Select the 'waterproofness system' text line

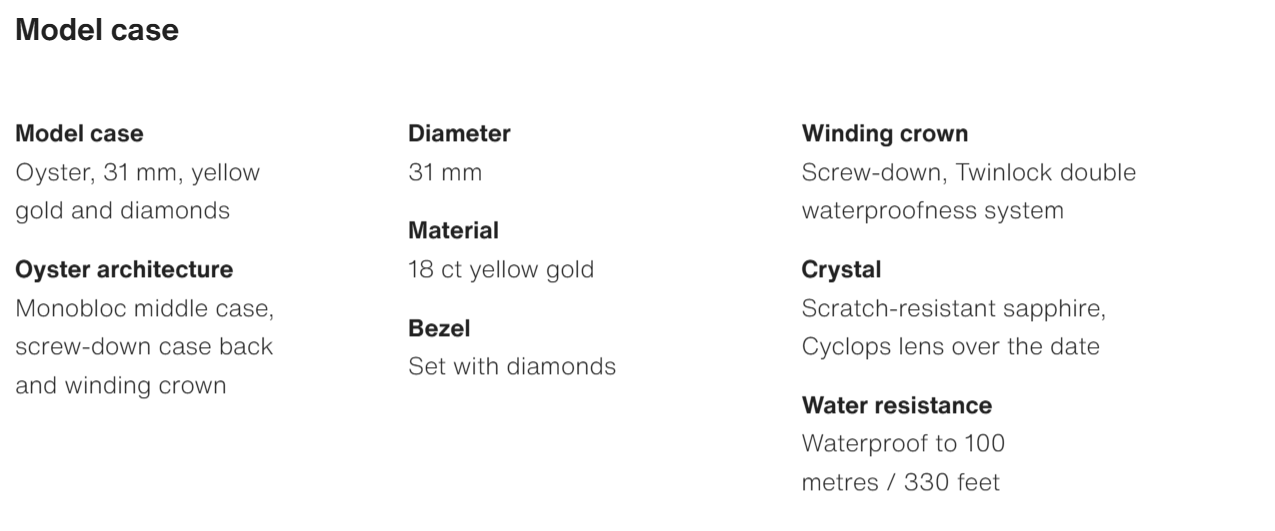coord(932,211)
